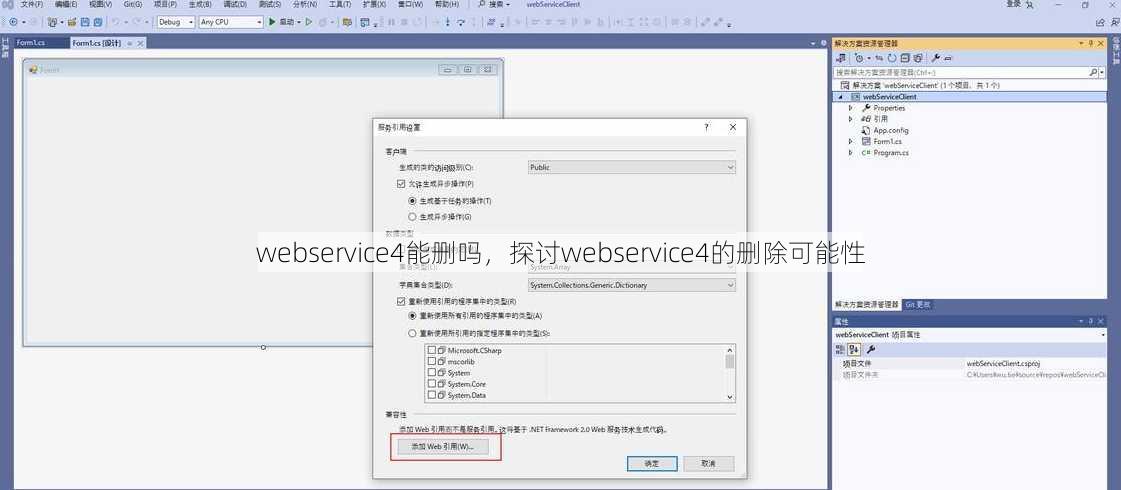This screenshot has height=490, width=1121.
Task: Click the wrench Properties icon in Solution Explorer
Action: coord(936,58)
